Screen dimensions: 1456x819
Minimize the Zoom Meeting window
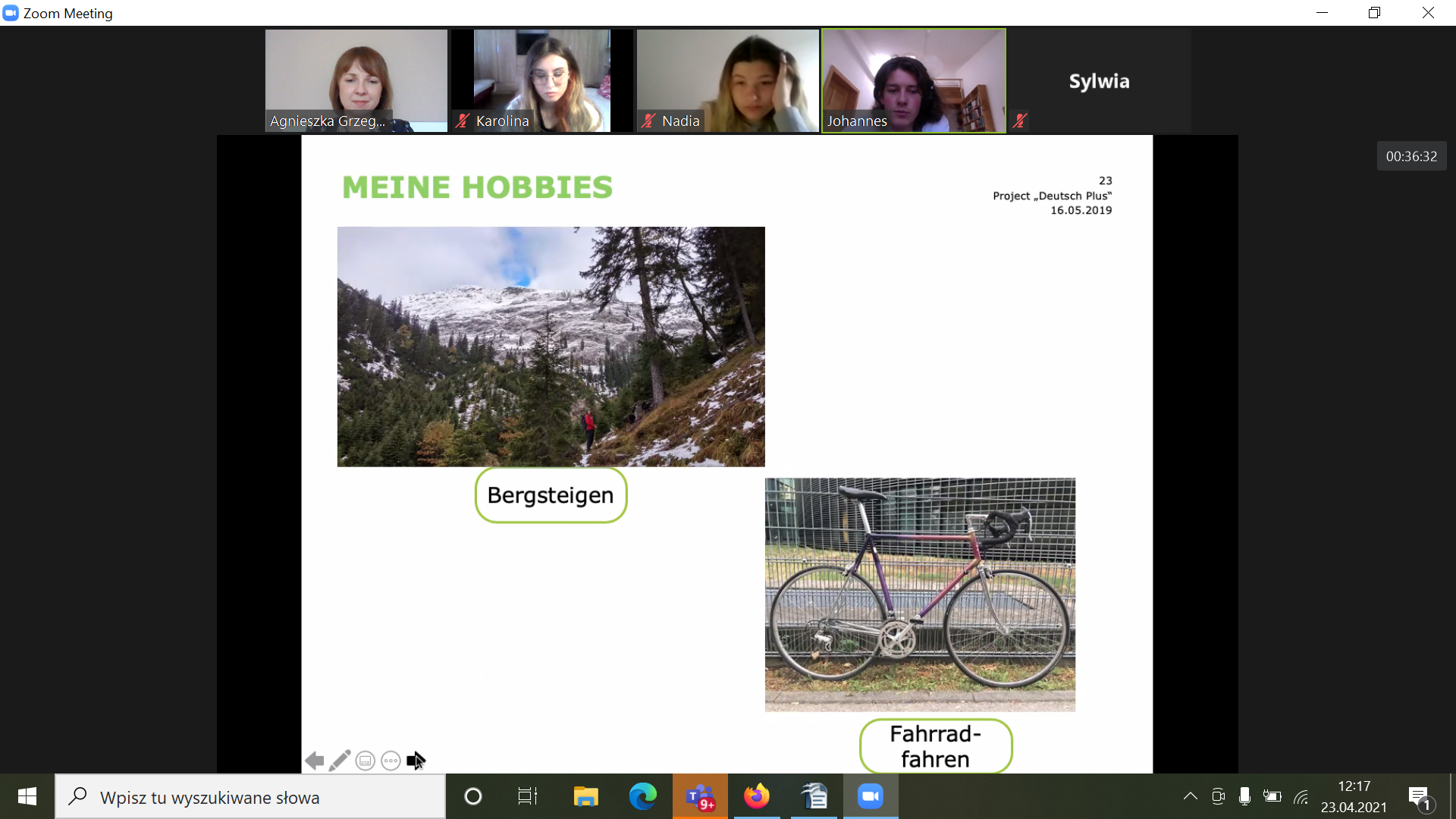[x=1322, y=13]
